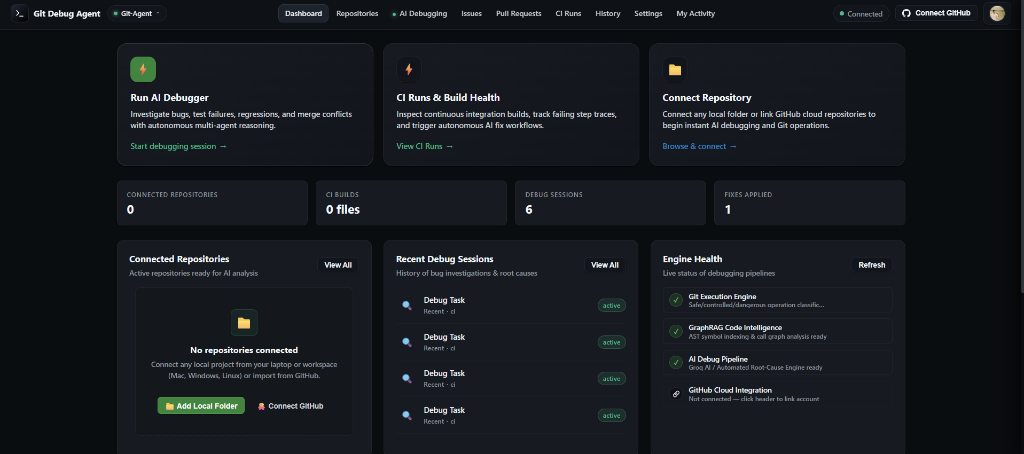Open the user profile avatar
This screenshot has width=1024, height=454.
pyautogui.click(x=997, y=13)
